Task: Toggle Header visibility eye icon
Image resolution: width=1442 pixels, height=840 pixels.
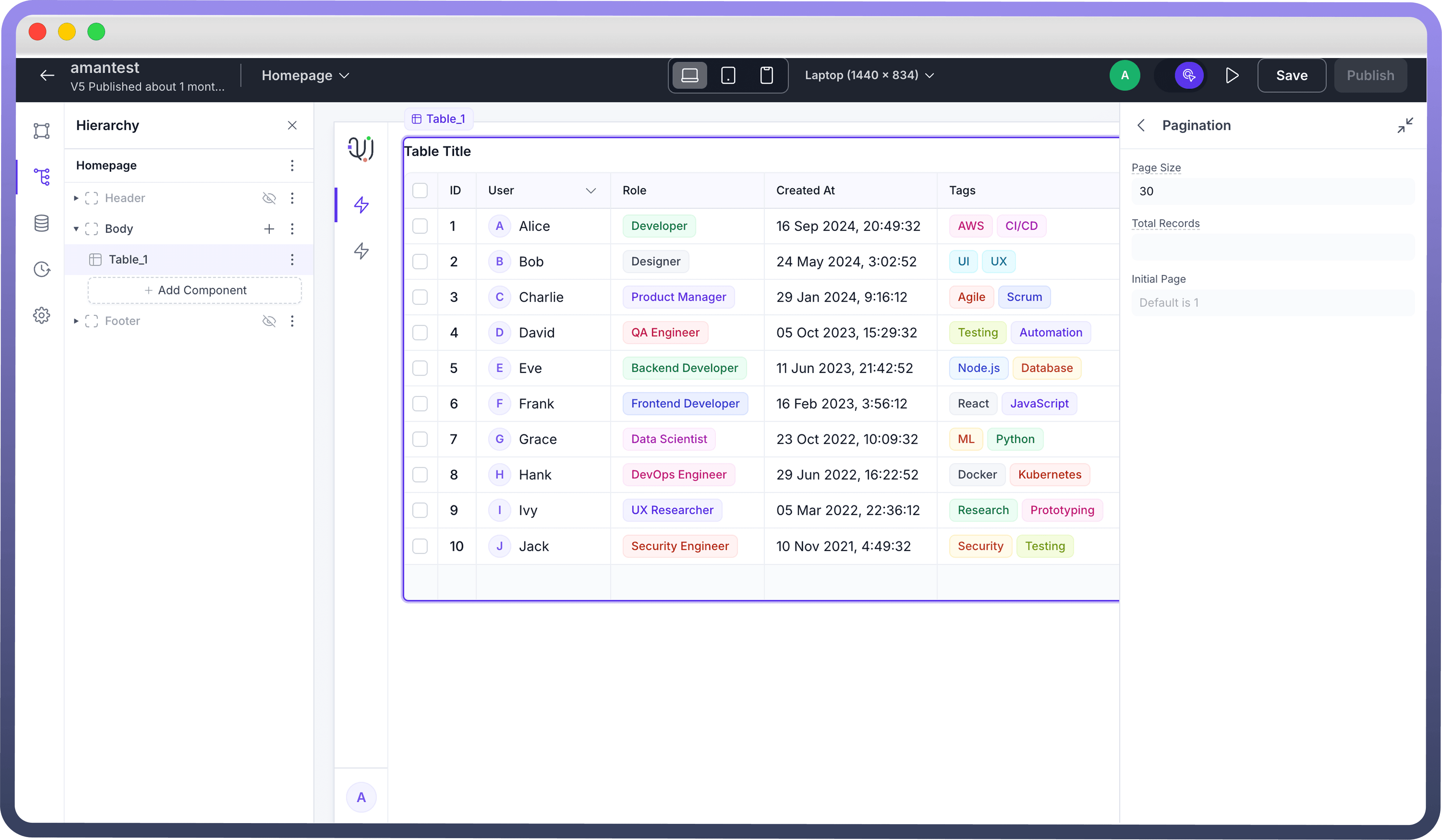Action: pyautogui.click(x=268, y=198)
